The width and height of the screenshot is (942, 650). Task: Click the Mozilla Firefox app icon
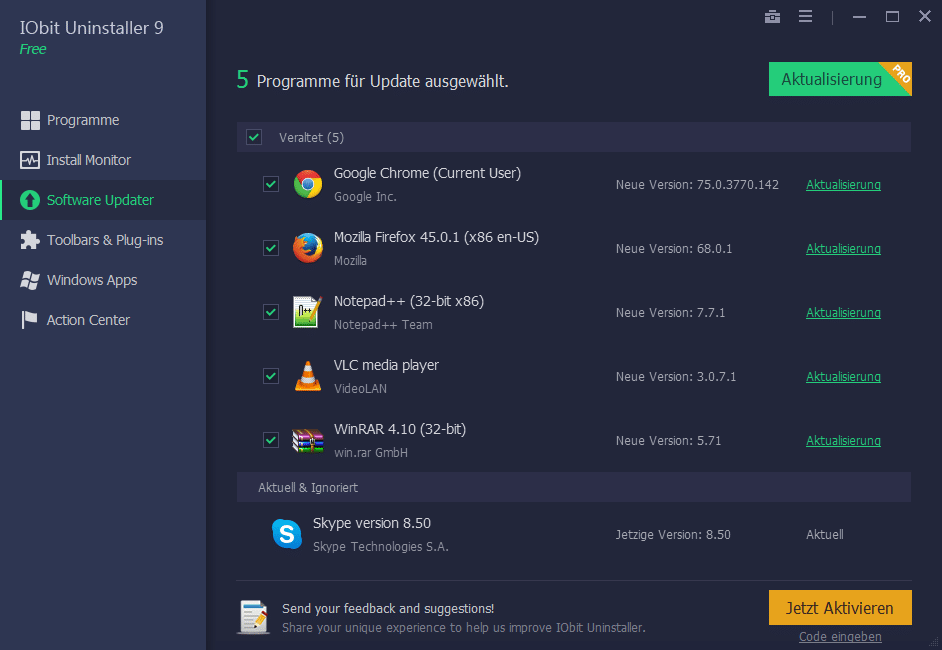click(307, 248)
